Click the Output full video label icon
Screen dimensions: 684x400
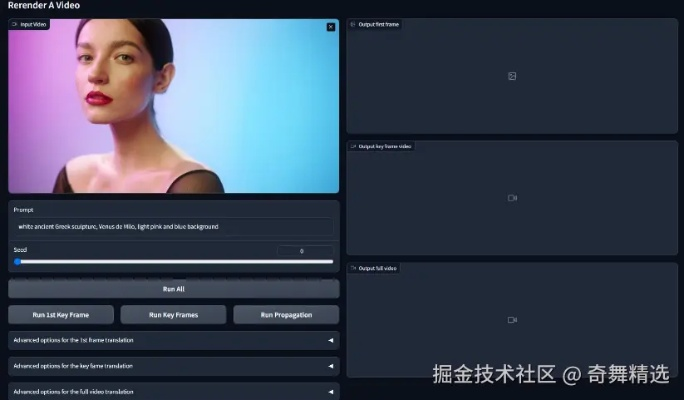coord(353,268)
